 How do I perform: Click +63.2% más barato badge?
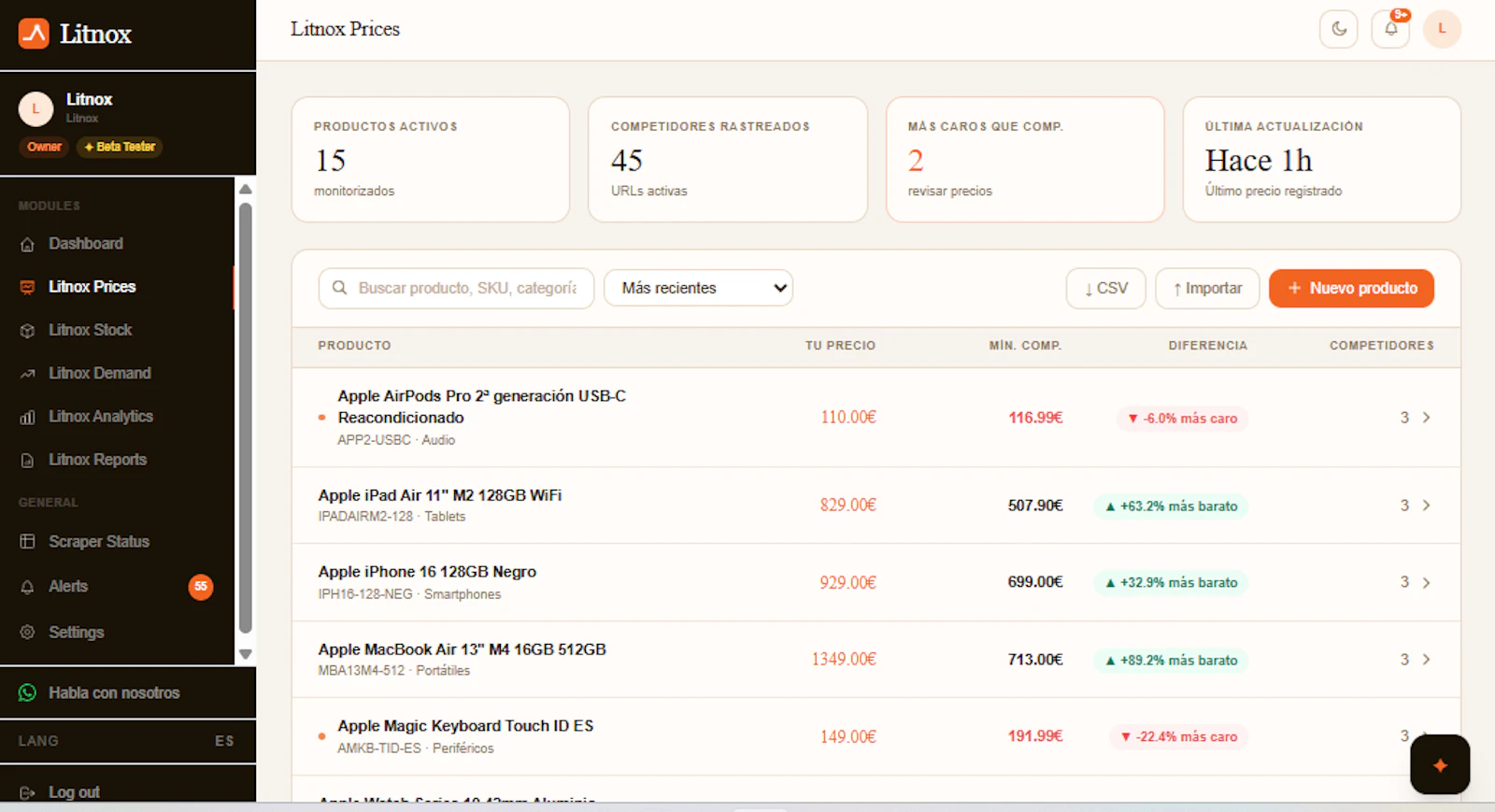pyautogui.click(x=1171, y=506)
